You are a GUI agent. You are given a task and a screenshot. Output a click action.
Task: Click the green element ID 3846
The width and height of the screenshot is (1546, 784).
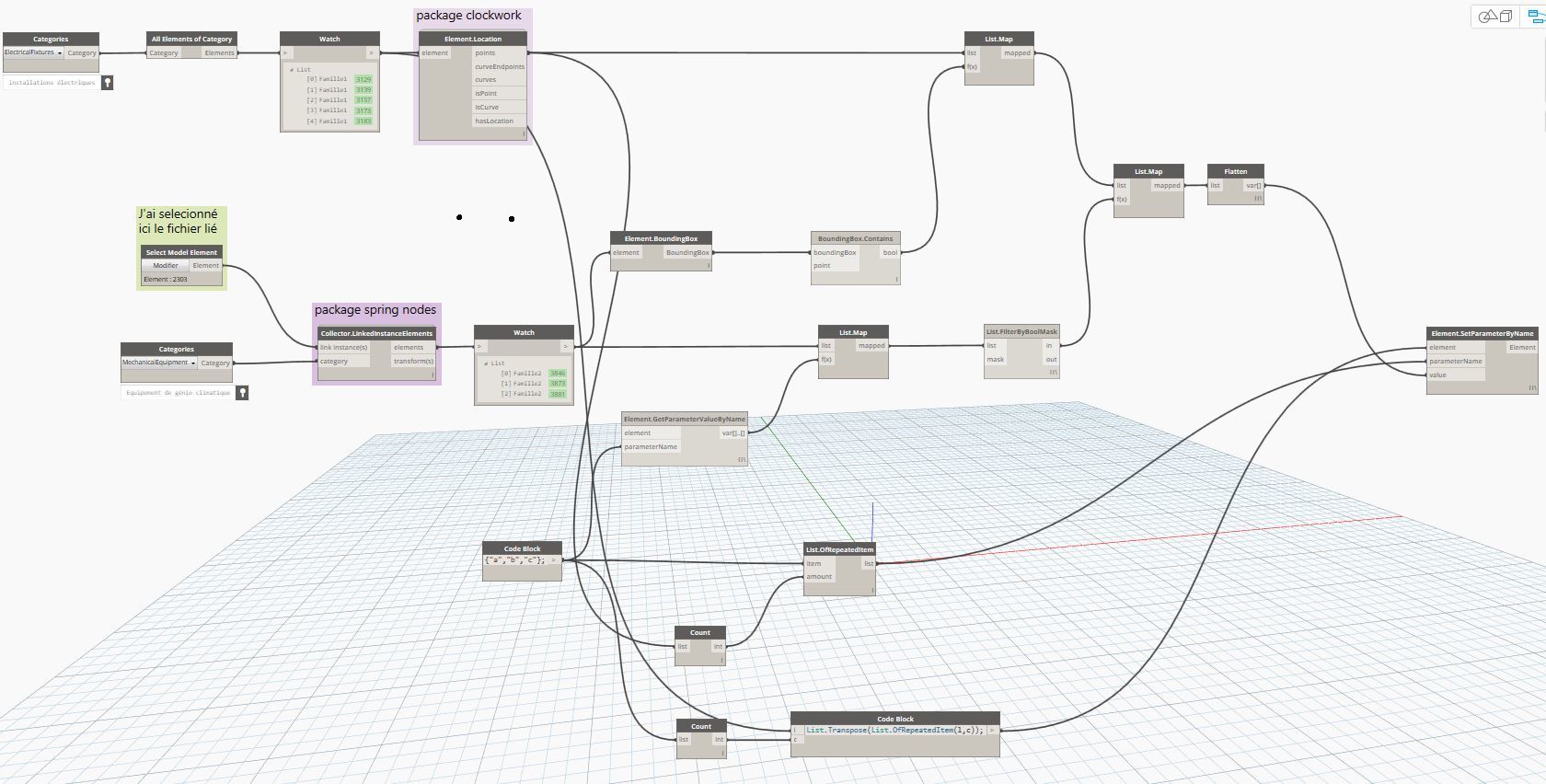(x=558, y=374)
